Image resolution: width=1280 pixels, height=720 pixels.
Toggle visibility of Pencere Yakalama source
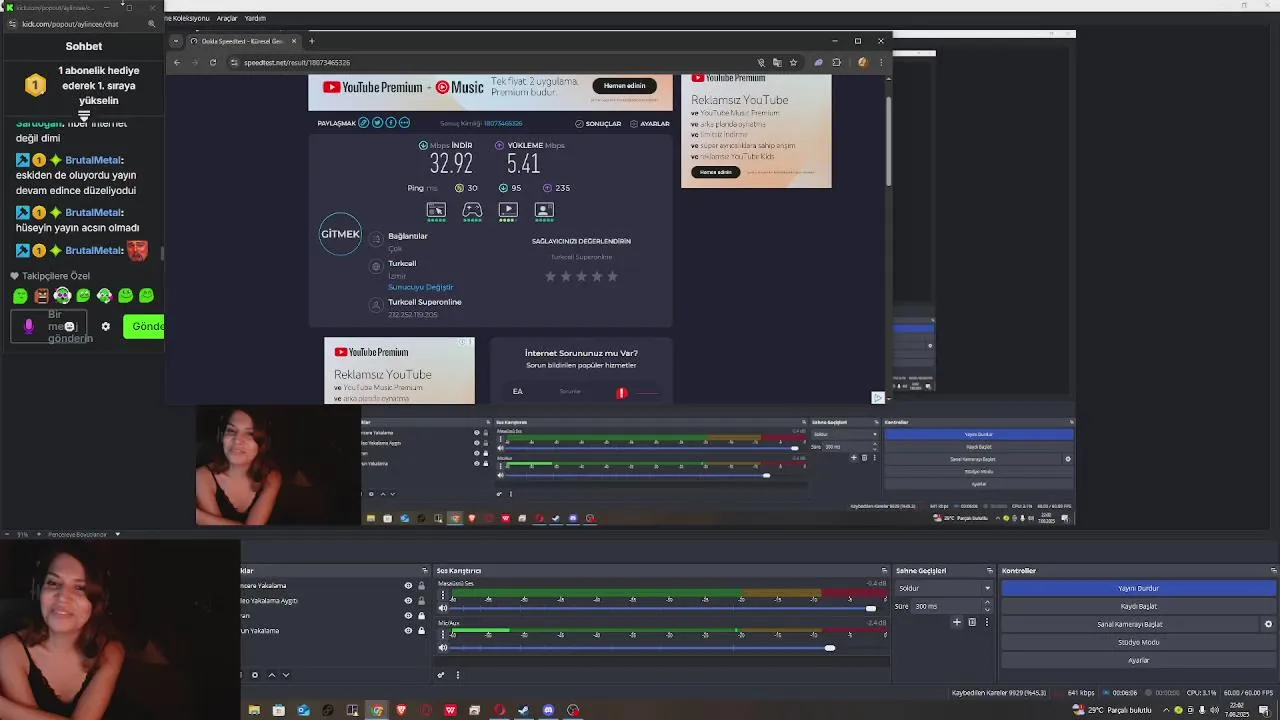[x=408, y=586]
